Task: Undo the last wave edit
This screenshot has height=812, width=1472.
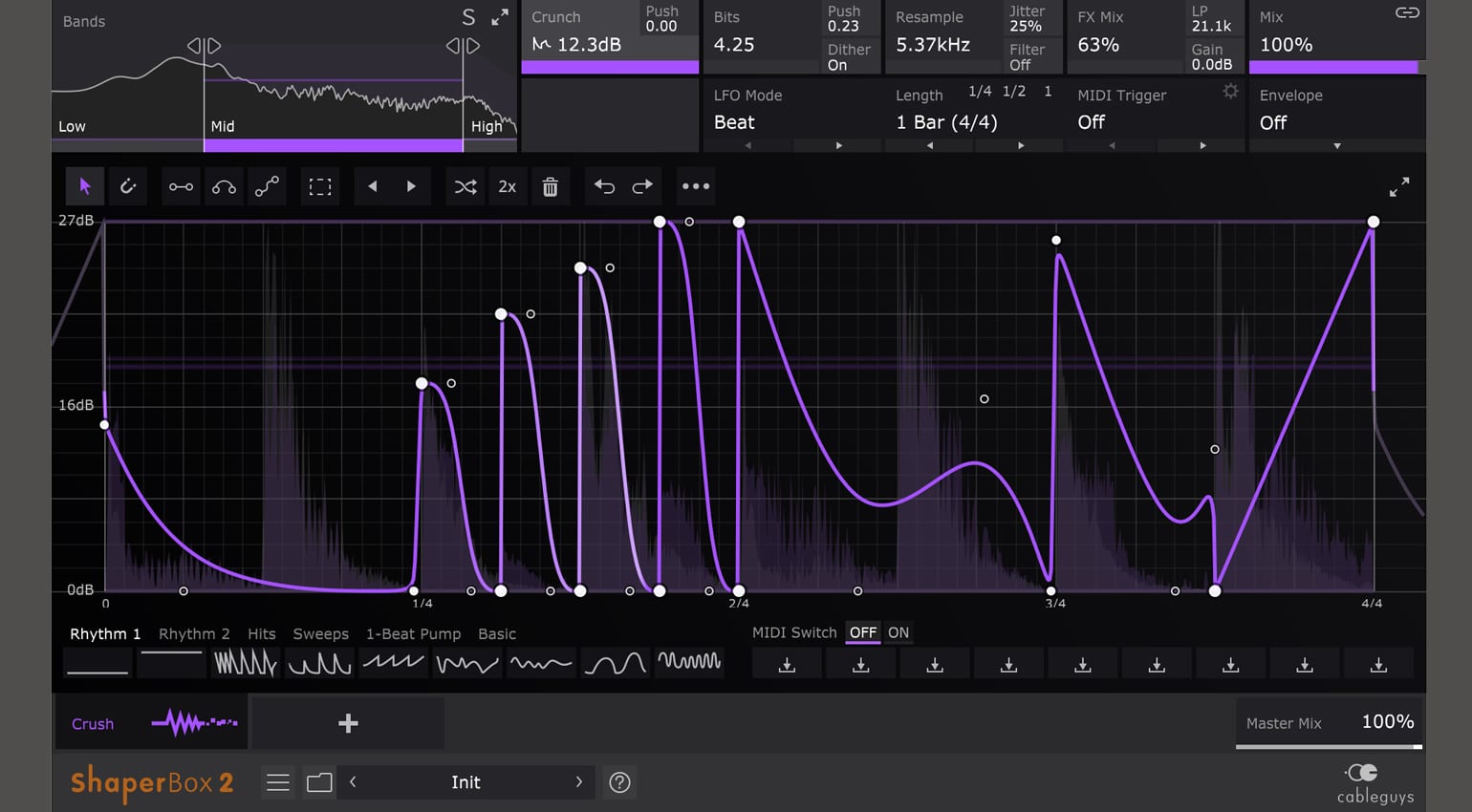Action: pos(604,186)
